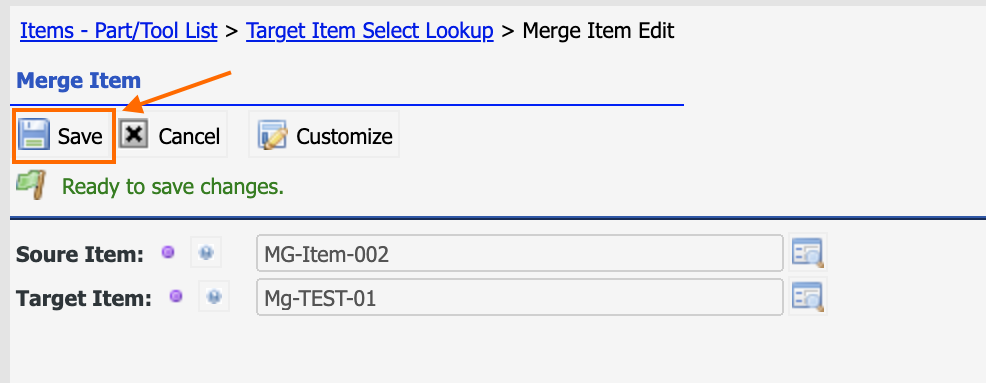986x383 pixels.
Task: Click the black X icon on Cancel
Action: pyautogui.click(x=133, y=135)
